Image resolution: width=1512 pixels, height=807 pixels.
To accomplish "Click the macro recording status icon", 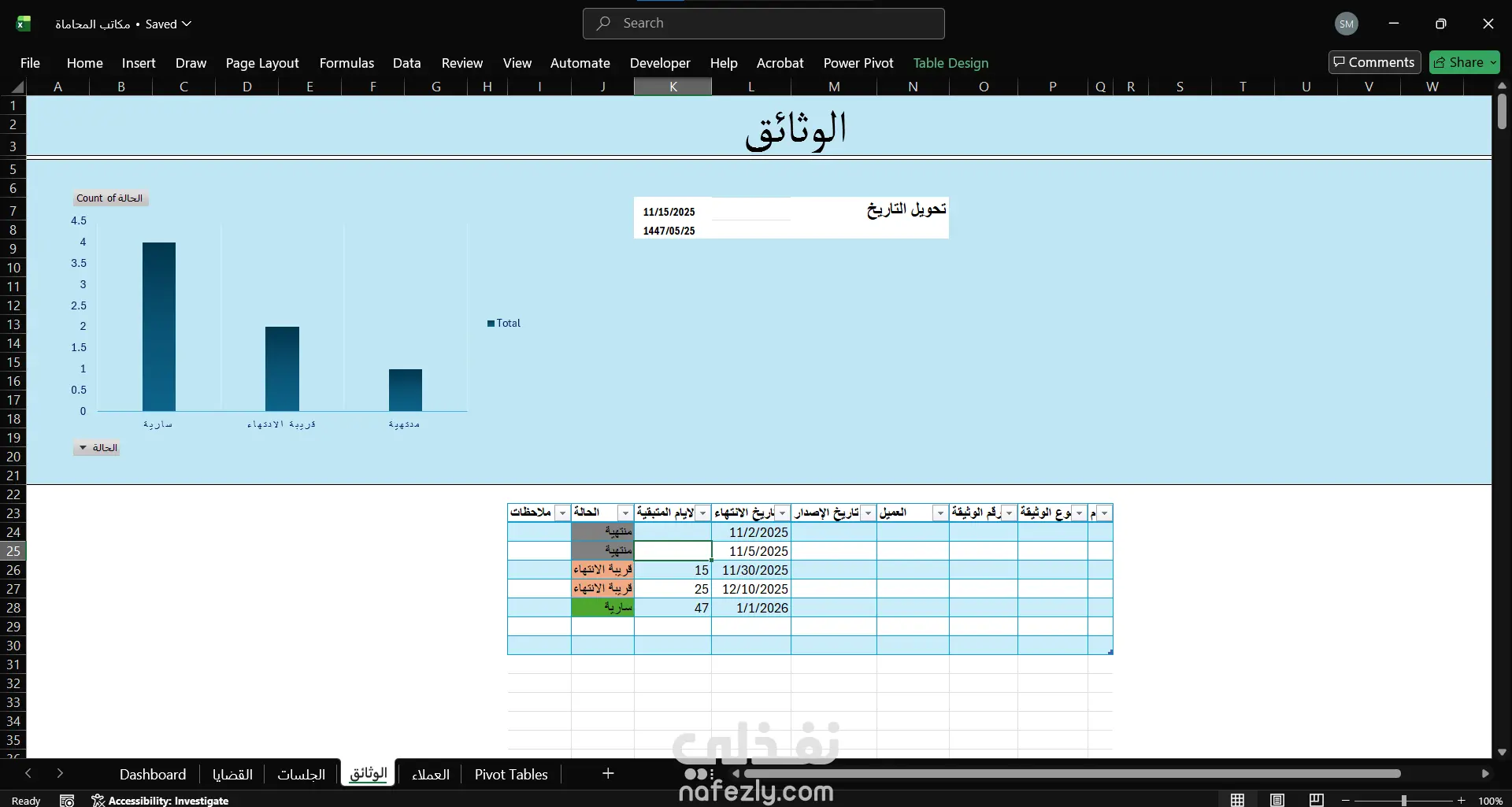I will (x=67, y=801).
